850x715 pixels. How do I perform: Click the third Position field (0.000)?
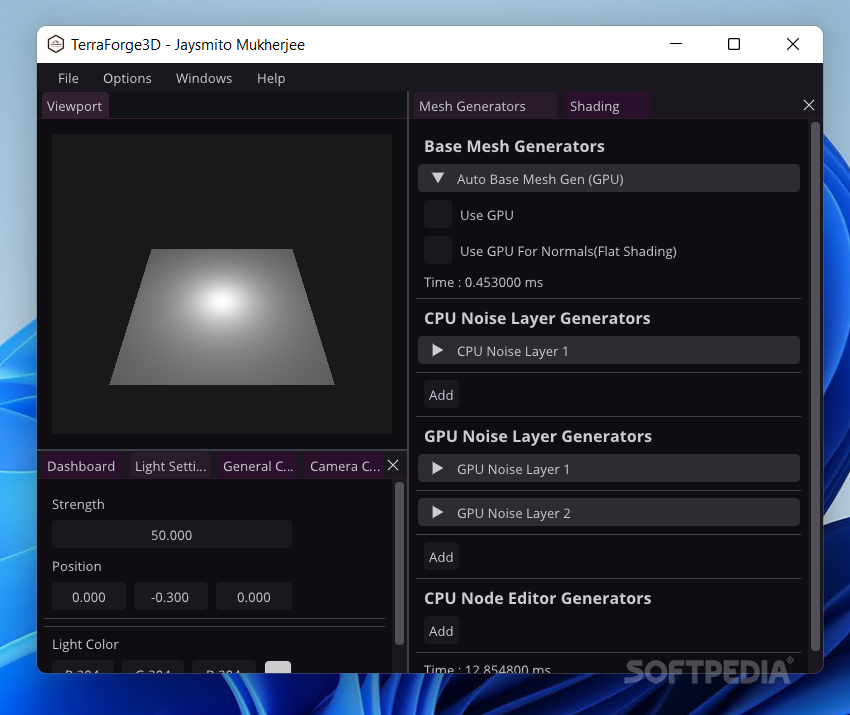coord(254,596)
